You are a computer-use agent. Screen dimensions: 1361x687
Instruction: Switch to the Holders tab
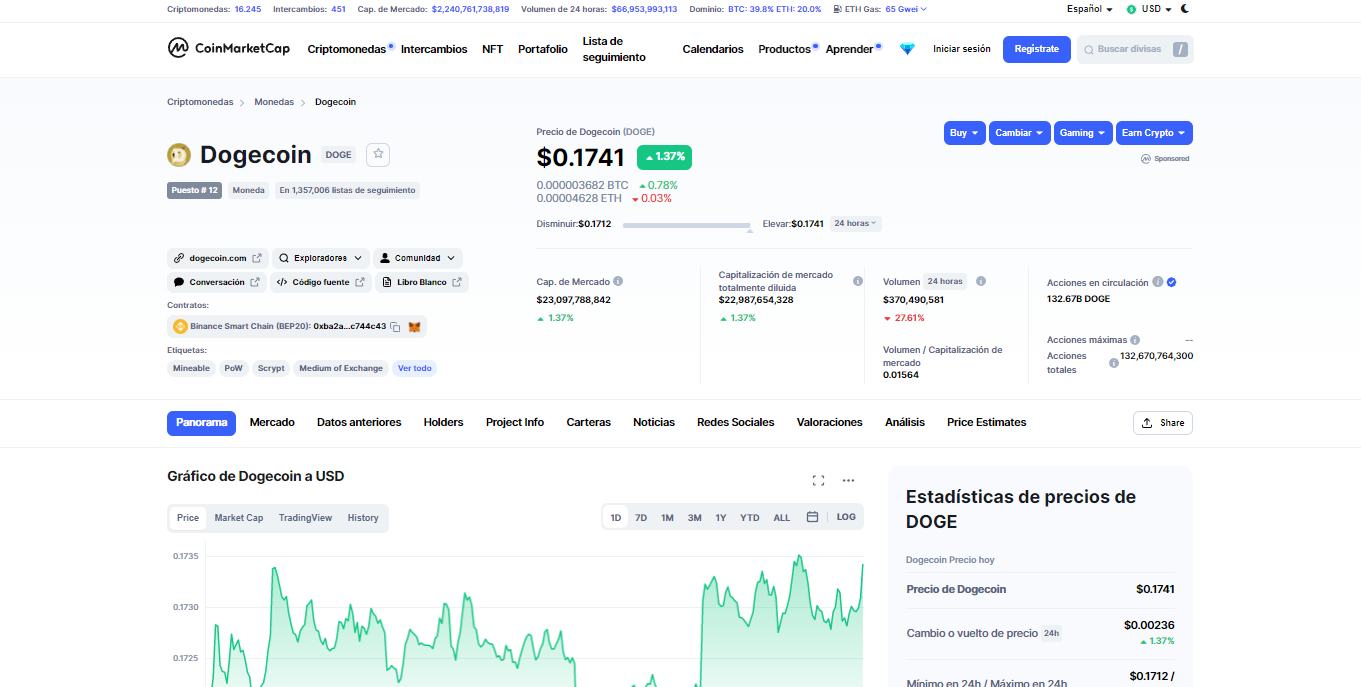pyautogui.click(x=443, y=423)
